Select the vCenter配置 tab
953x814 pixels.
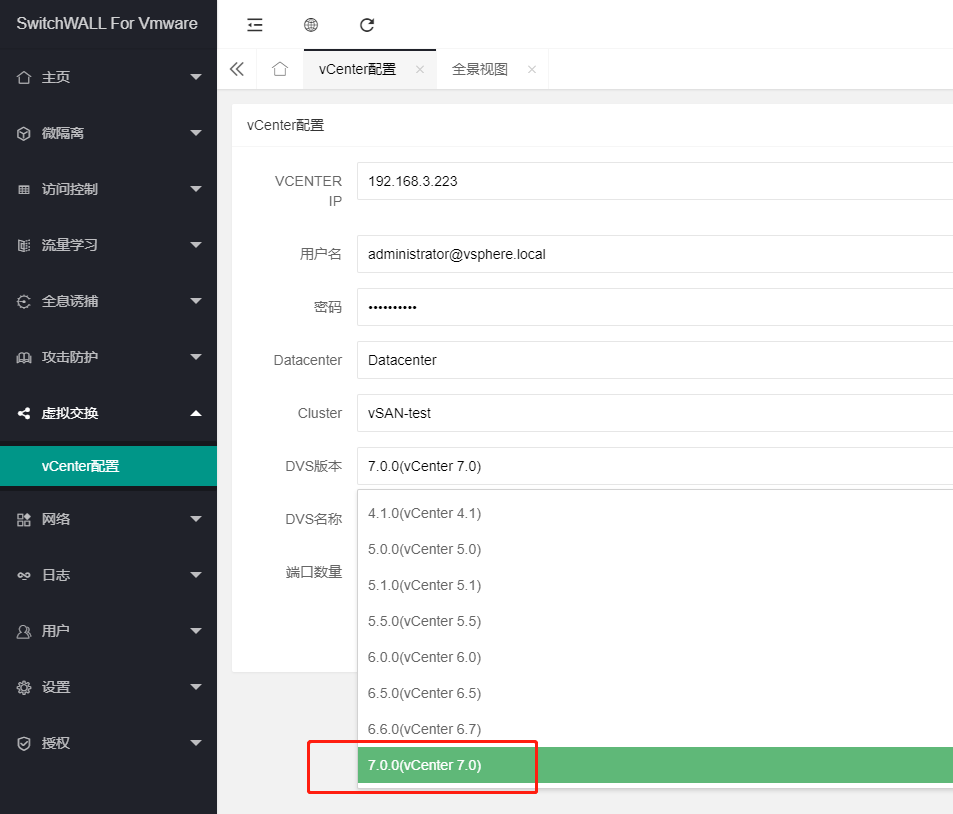click(x=358, y=69)
